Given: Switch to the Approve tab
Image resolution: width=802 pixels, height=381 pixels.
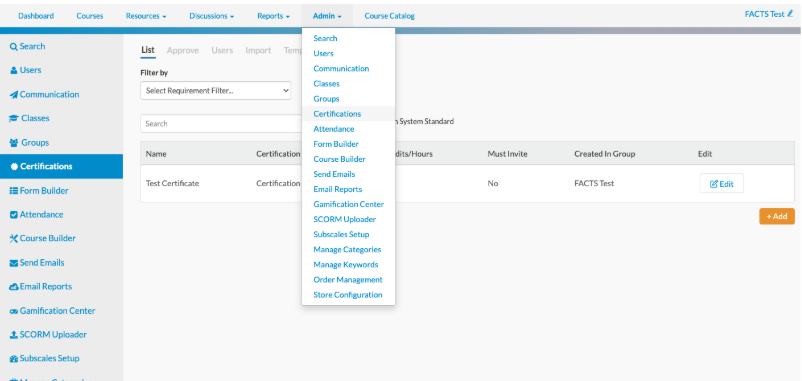Looking at the screenshot, I should pyautogui.click(x=183, y=51).
